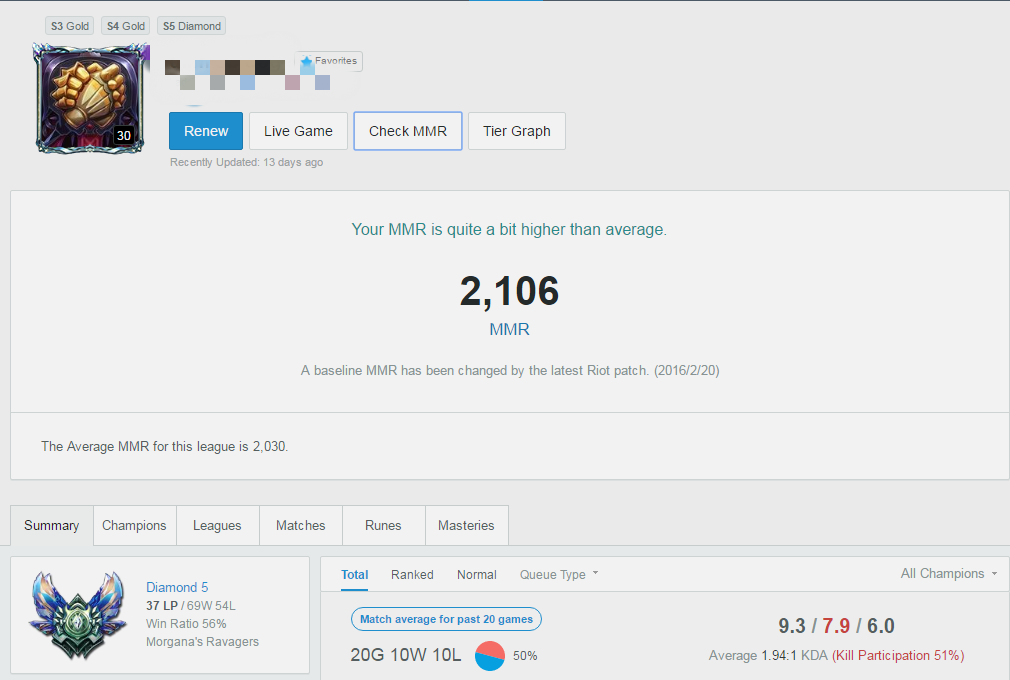Open the Leagues tab
The height and width of the screenshot is (680, 1010).
click(x=217, y=525)
